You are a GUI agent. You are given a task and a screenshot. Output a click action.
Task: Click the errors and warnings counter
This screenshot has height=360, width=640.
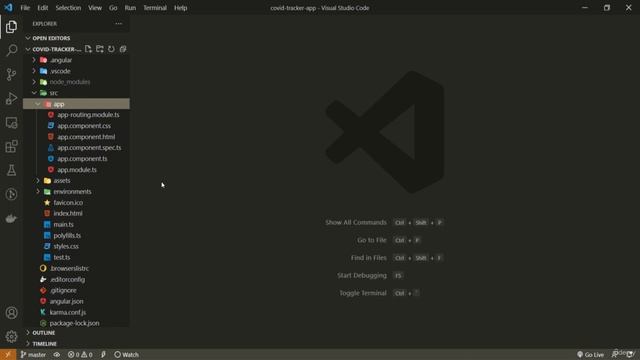pos(80,355)
